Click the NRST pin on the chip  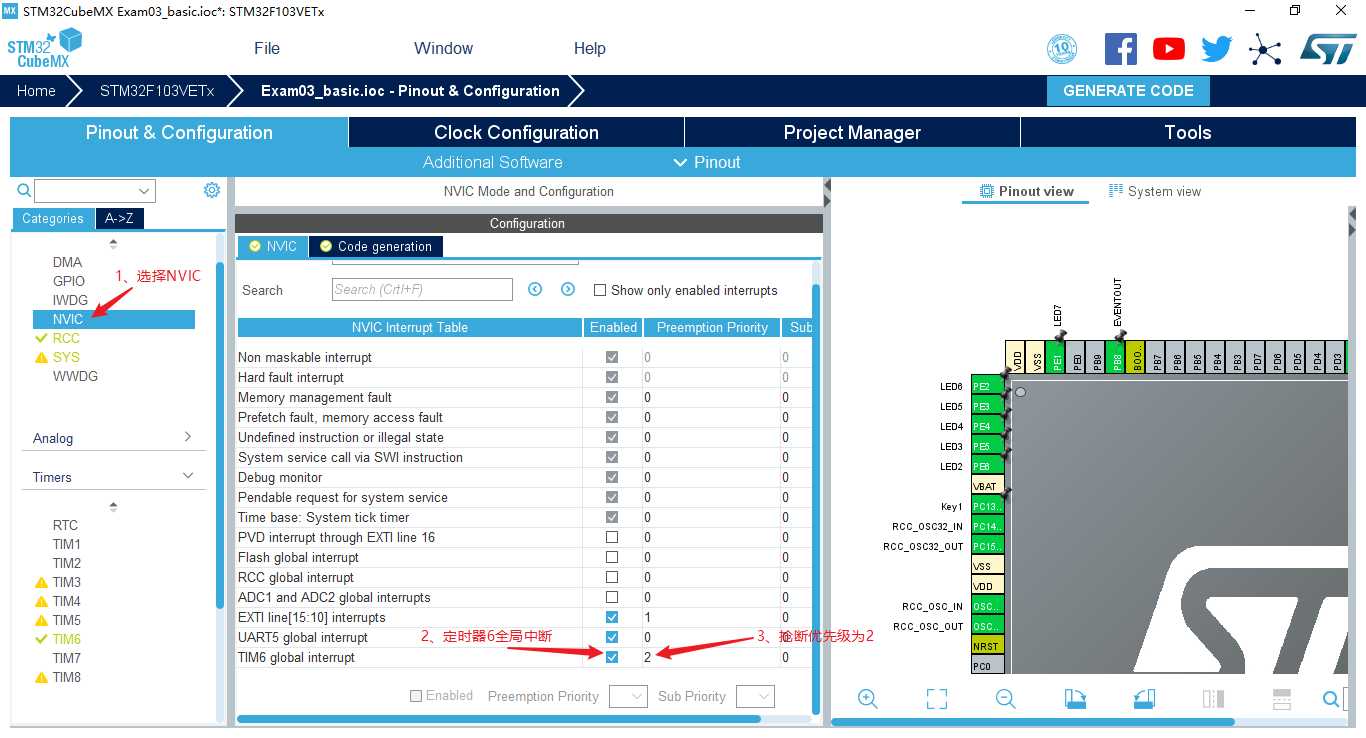[x=987, y=646]
